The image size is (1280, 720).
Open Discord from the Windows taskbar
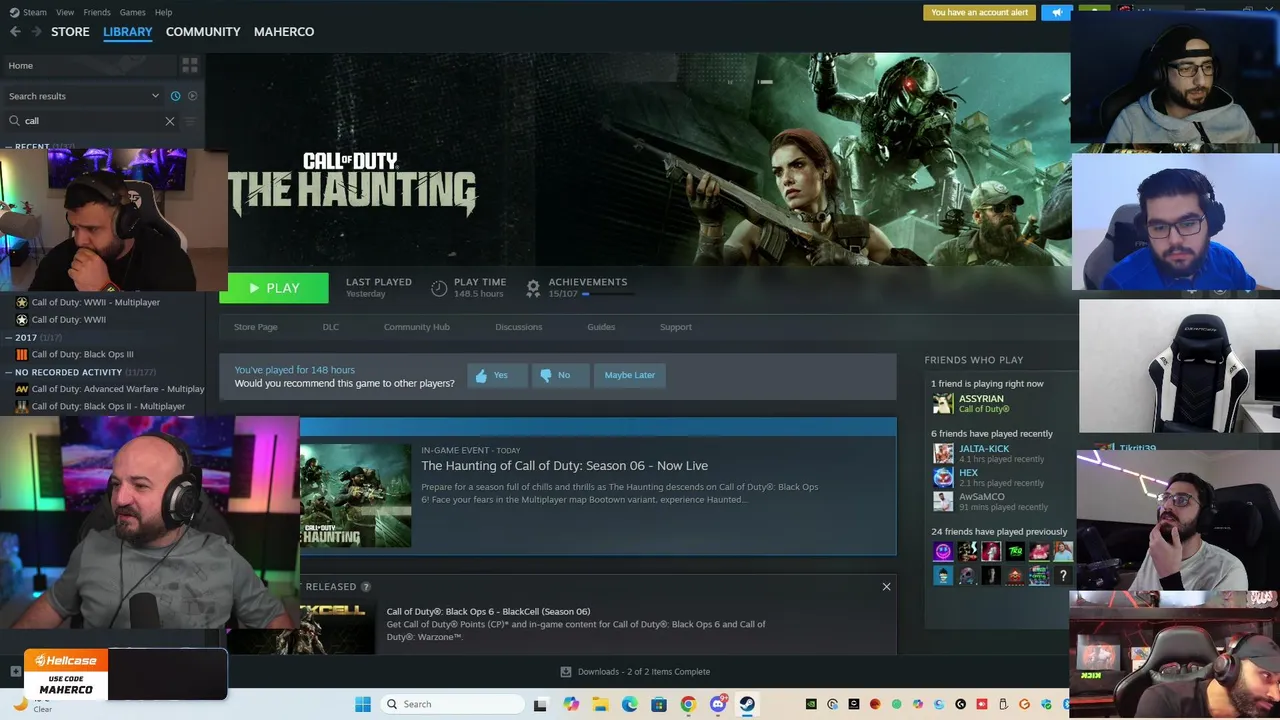(718, 704)
